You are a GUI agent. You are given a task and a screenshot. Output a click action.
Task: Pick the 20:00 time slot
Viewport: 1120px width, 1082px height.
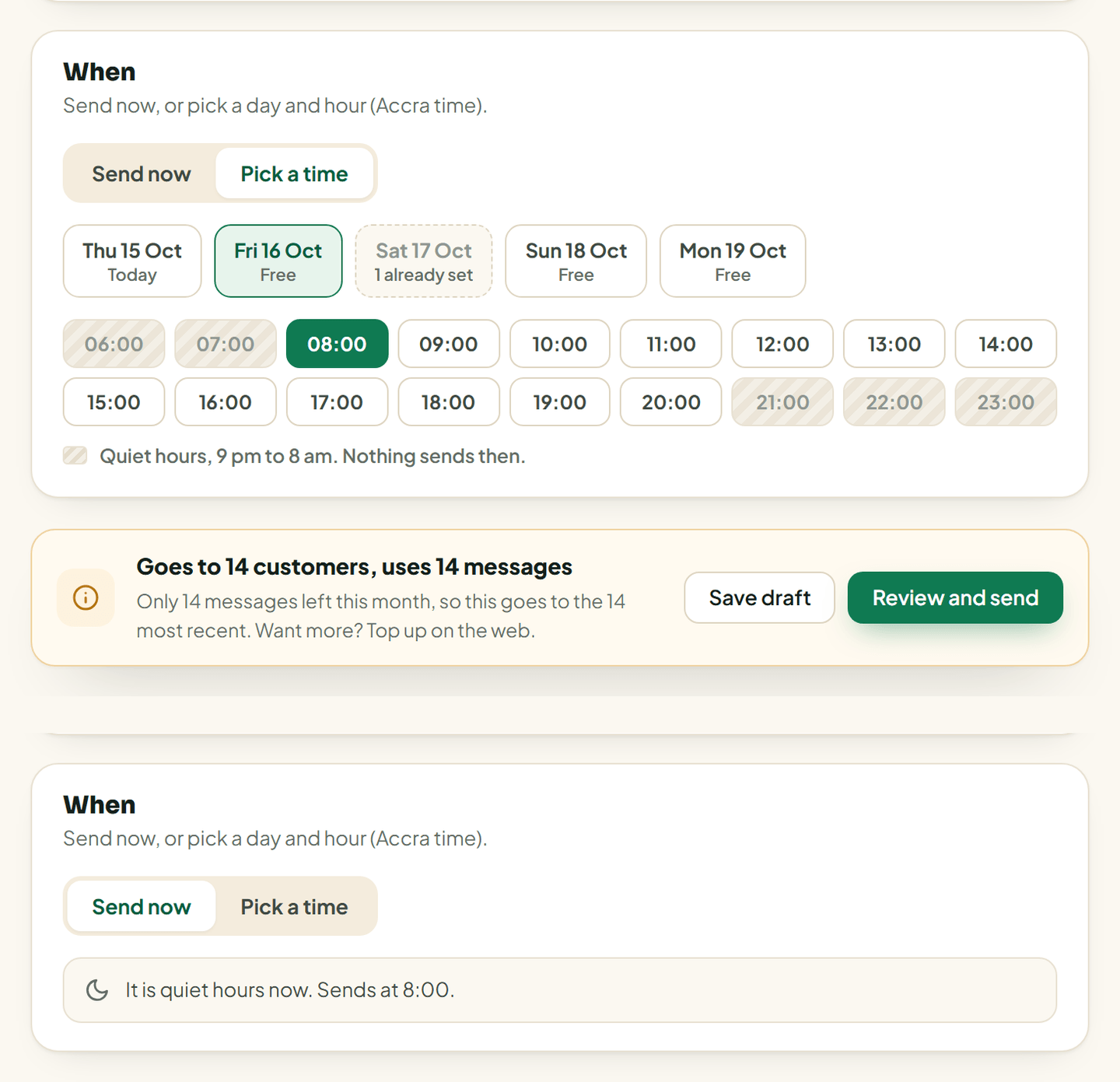671,402
